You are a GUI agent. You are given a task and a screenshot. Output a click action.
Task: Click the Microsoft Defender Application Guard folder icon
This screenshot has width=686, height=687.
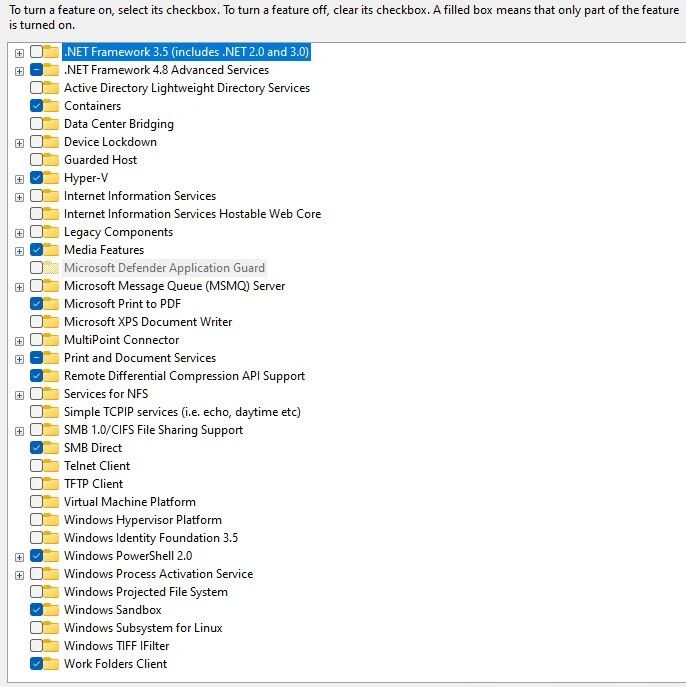point(51,267)
